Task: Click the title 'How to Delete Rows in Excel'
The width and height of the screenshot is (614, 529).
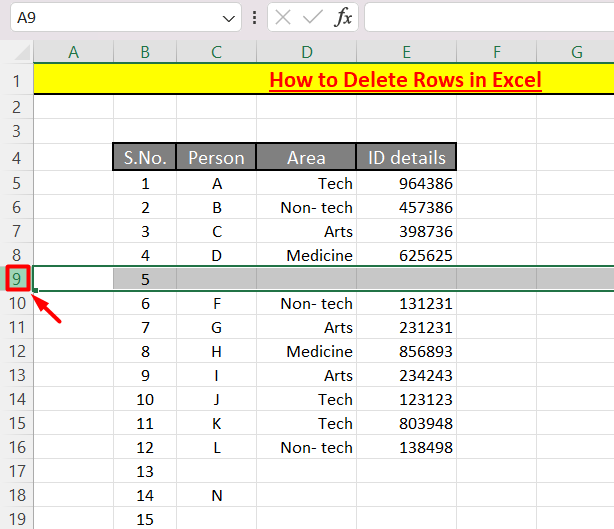Action: tap(405, 80)
